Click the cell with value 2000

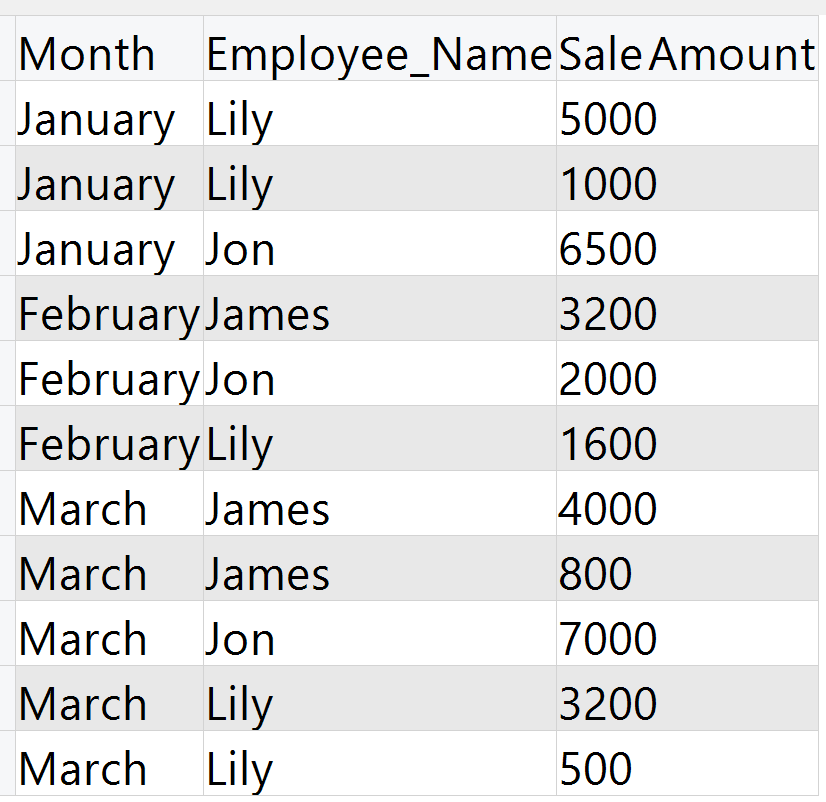pyautogui.click(x=608, y=380)
